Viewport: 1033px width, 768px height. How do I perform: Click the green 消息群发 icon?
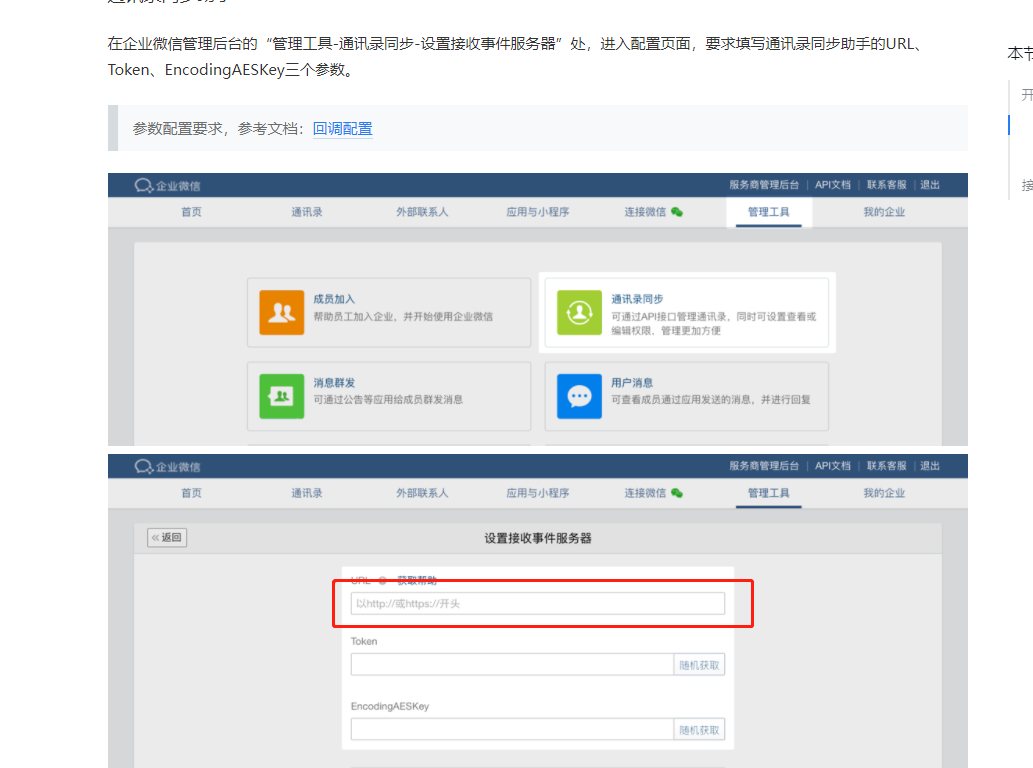281,396
